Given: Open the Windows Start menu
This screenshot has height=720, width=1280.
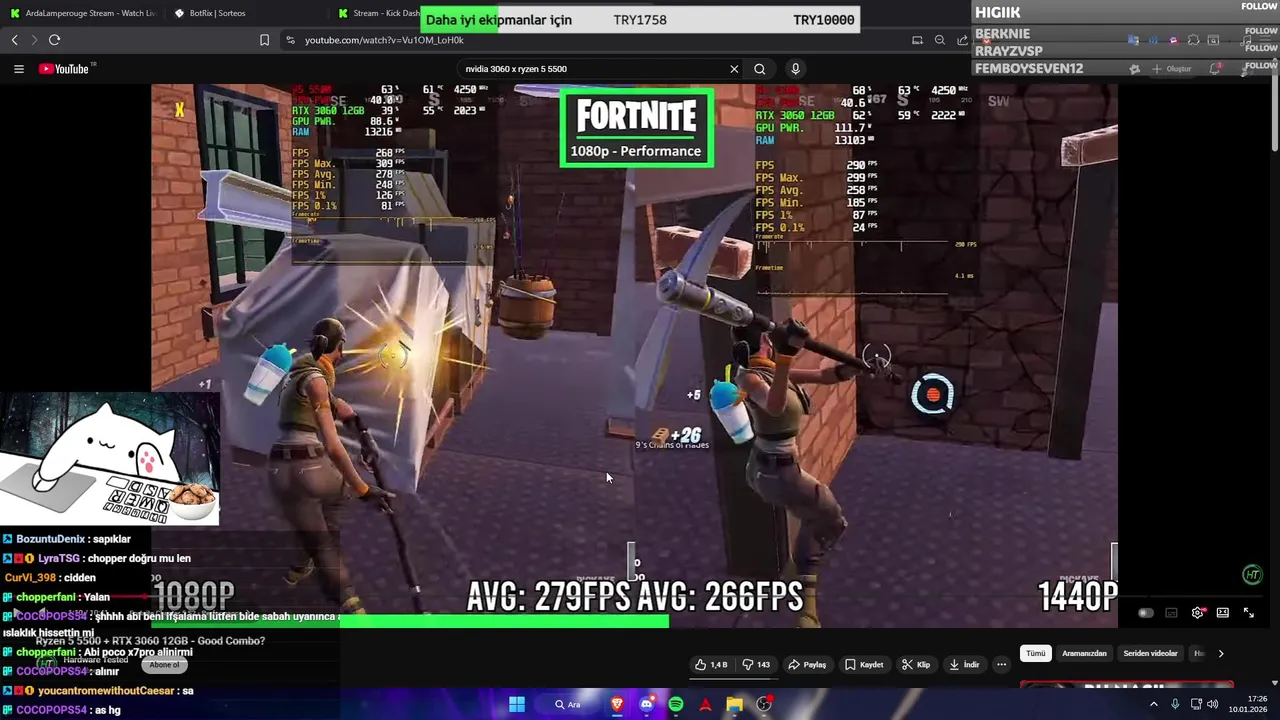Looking at the screenshot, I should 517,705.
